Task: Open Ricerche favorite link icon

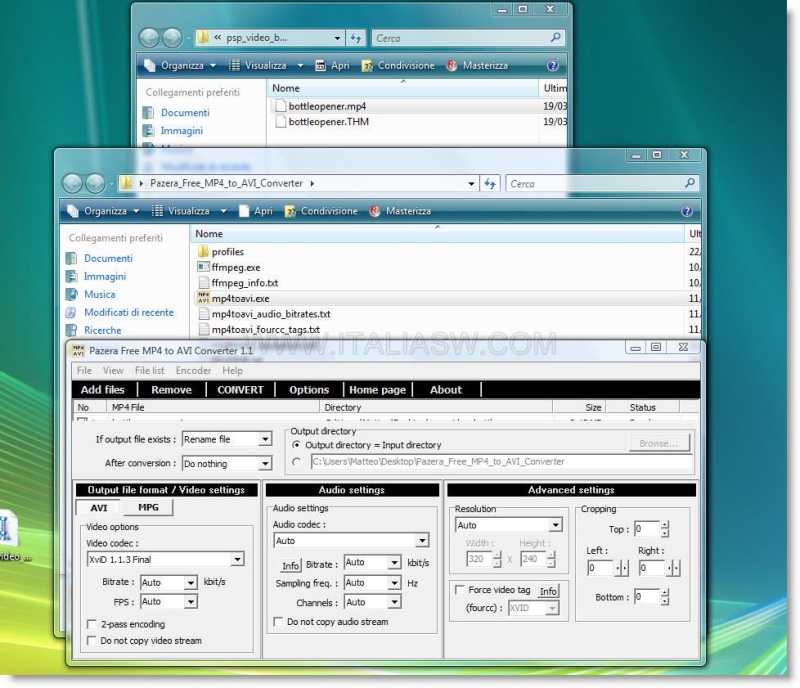Action: point(72,330)
